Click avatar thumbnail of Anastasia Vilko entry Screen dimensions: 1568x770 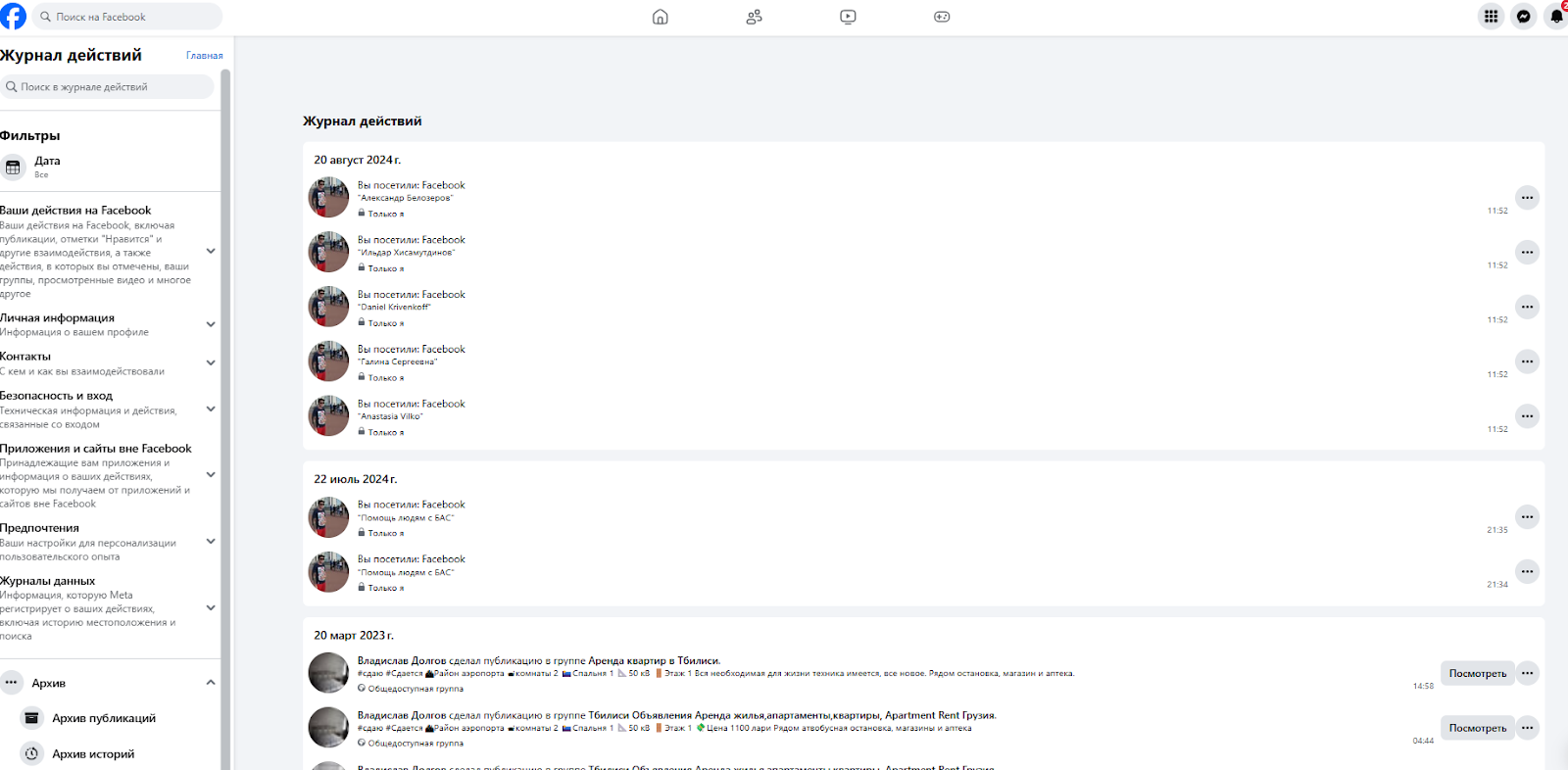coord(328,416)
